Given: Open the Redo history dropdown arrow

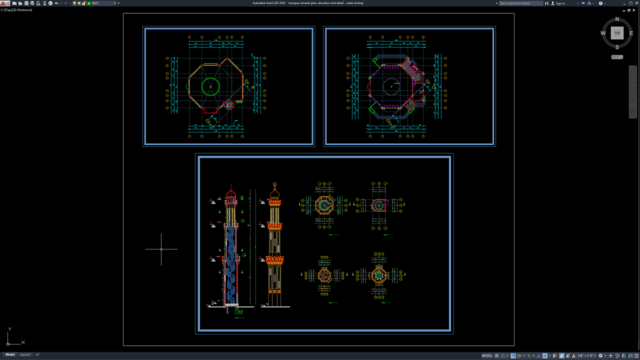Looking at the screenshot, I should click(70, 3).
